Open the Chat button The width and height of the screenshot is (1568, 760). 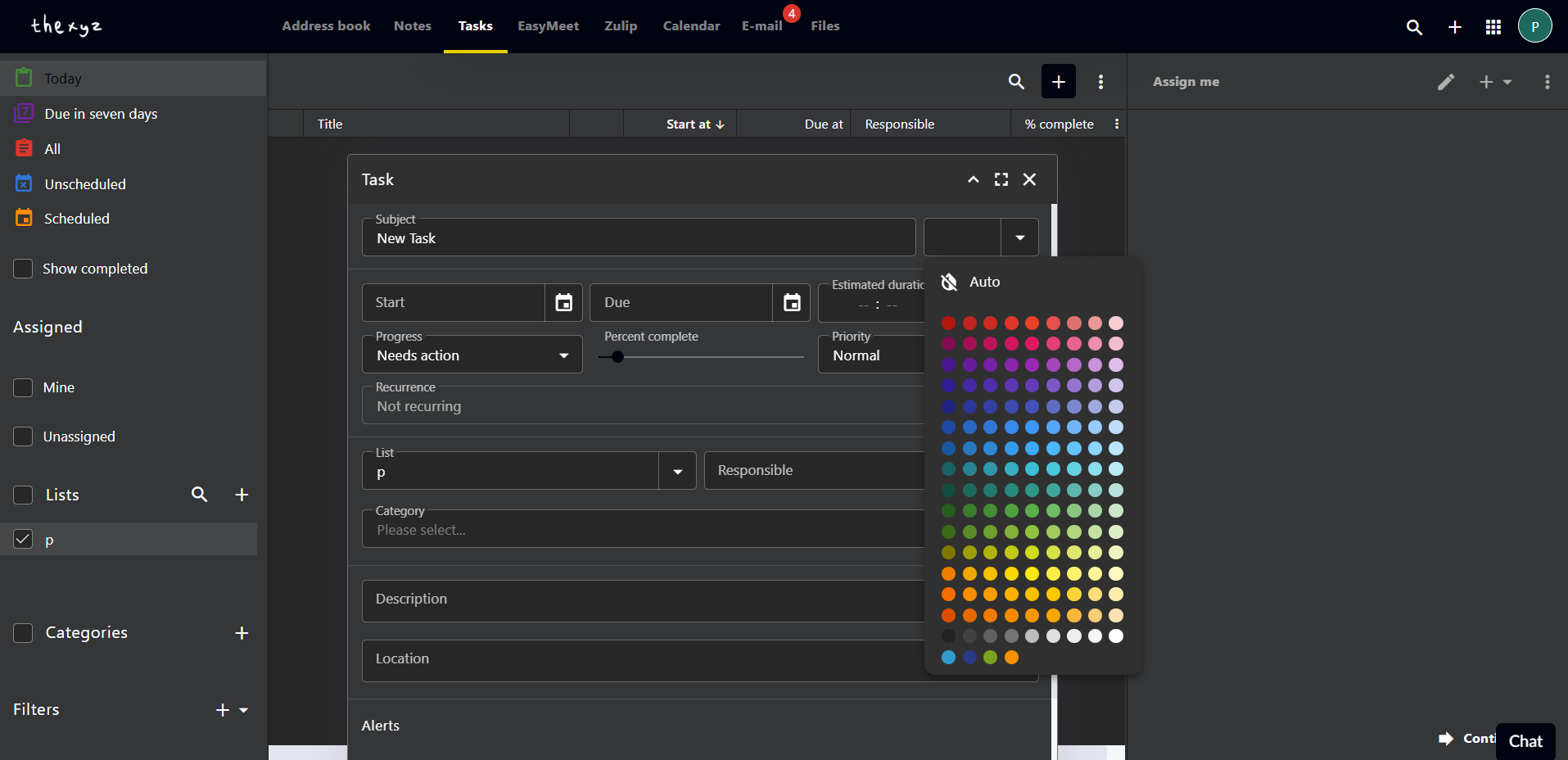(x=1525, y=741)
